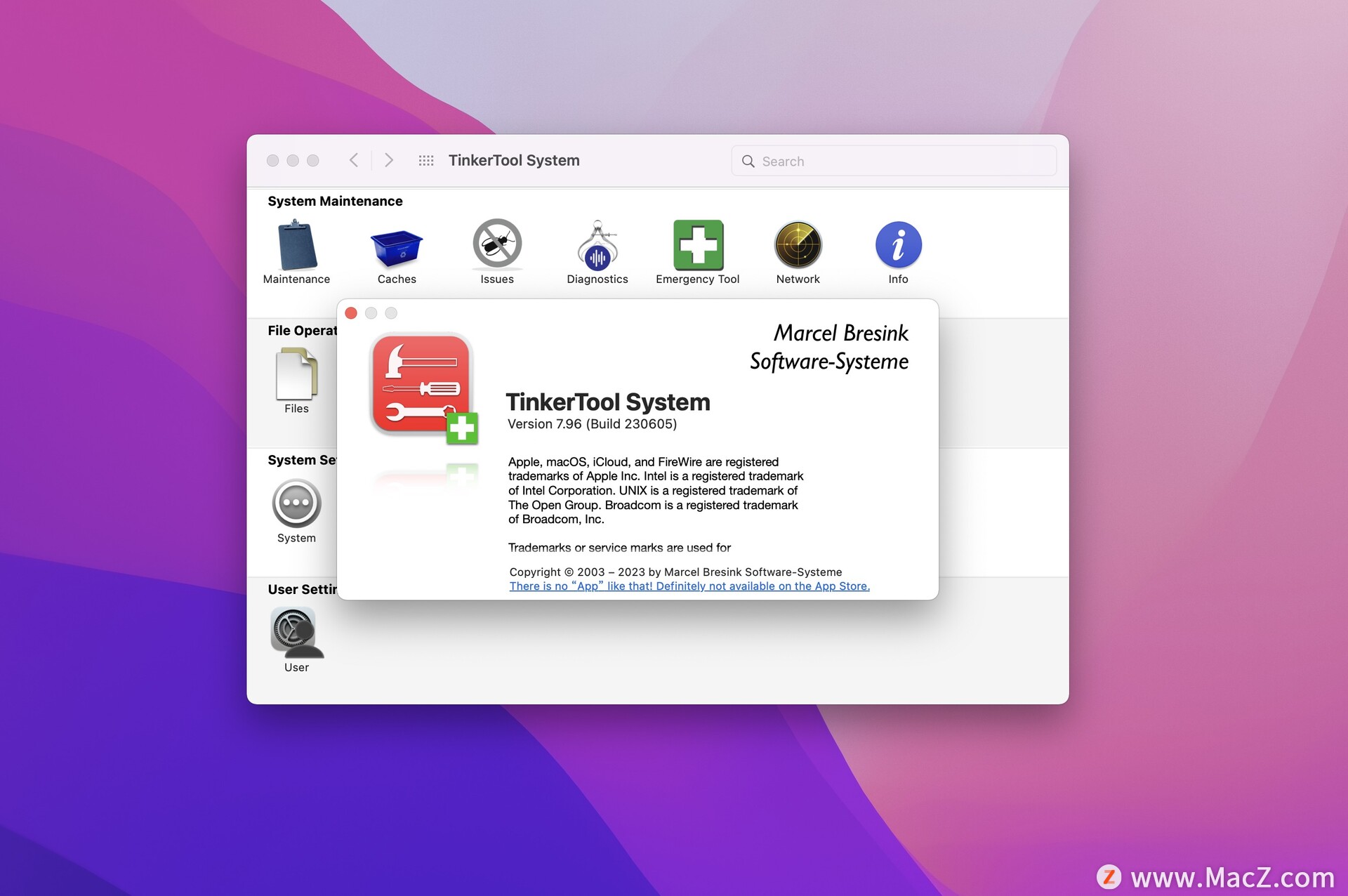This screenshot has height=896, width=1348.
Task: Click the 'Trademarks or service marks' line
Action: (619, 548)
